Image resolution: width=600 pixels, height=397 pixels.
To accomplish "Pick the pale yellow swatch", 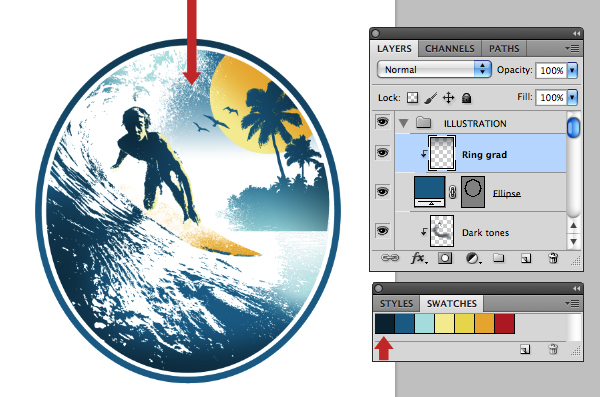I will [x=445, y=323].
